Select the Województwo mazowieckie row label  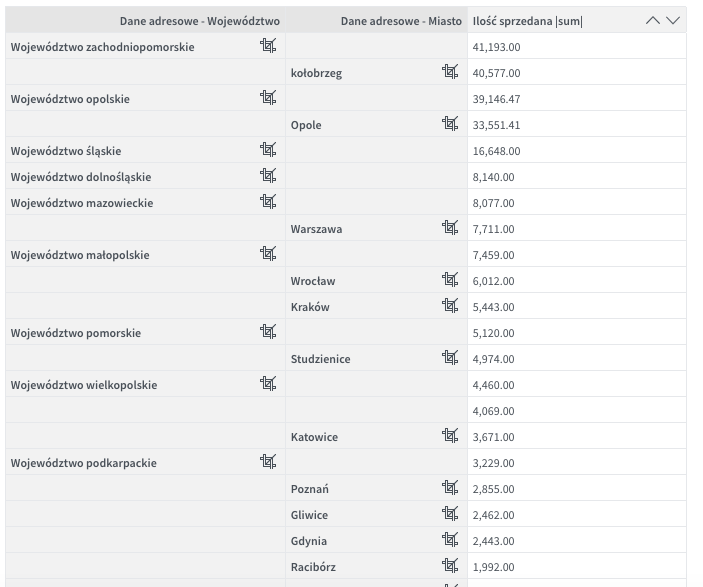(80, 202)
